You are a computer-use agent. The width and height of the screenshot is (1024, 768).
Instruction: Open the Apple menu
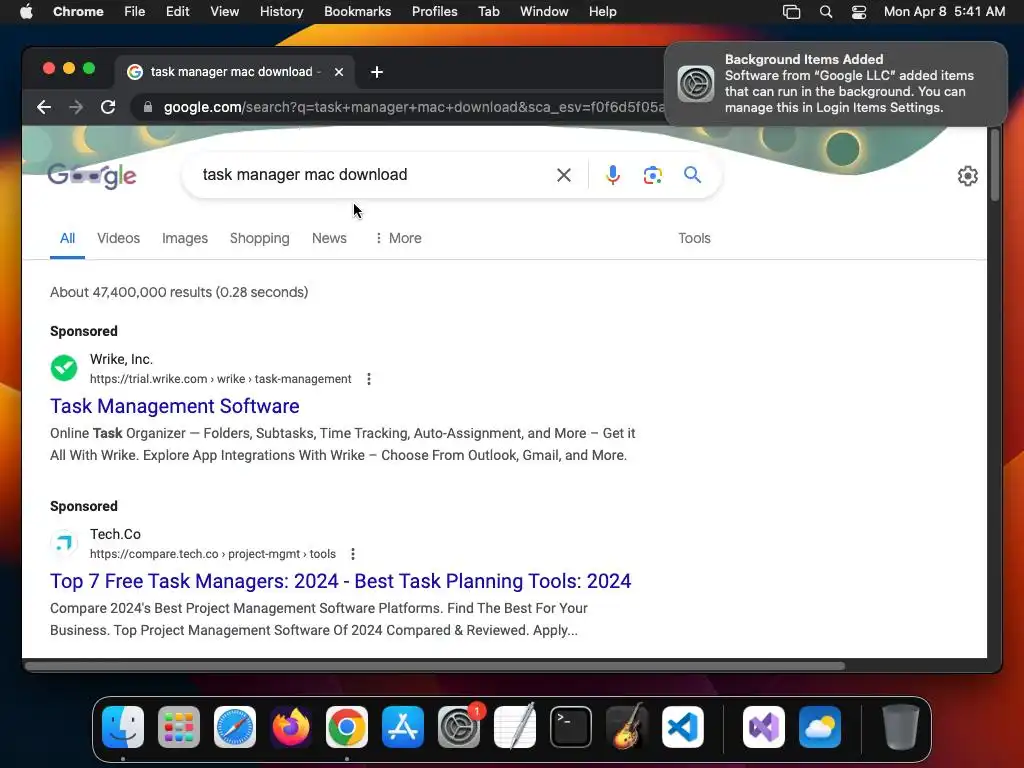(26, 12)
